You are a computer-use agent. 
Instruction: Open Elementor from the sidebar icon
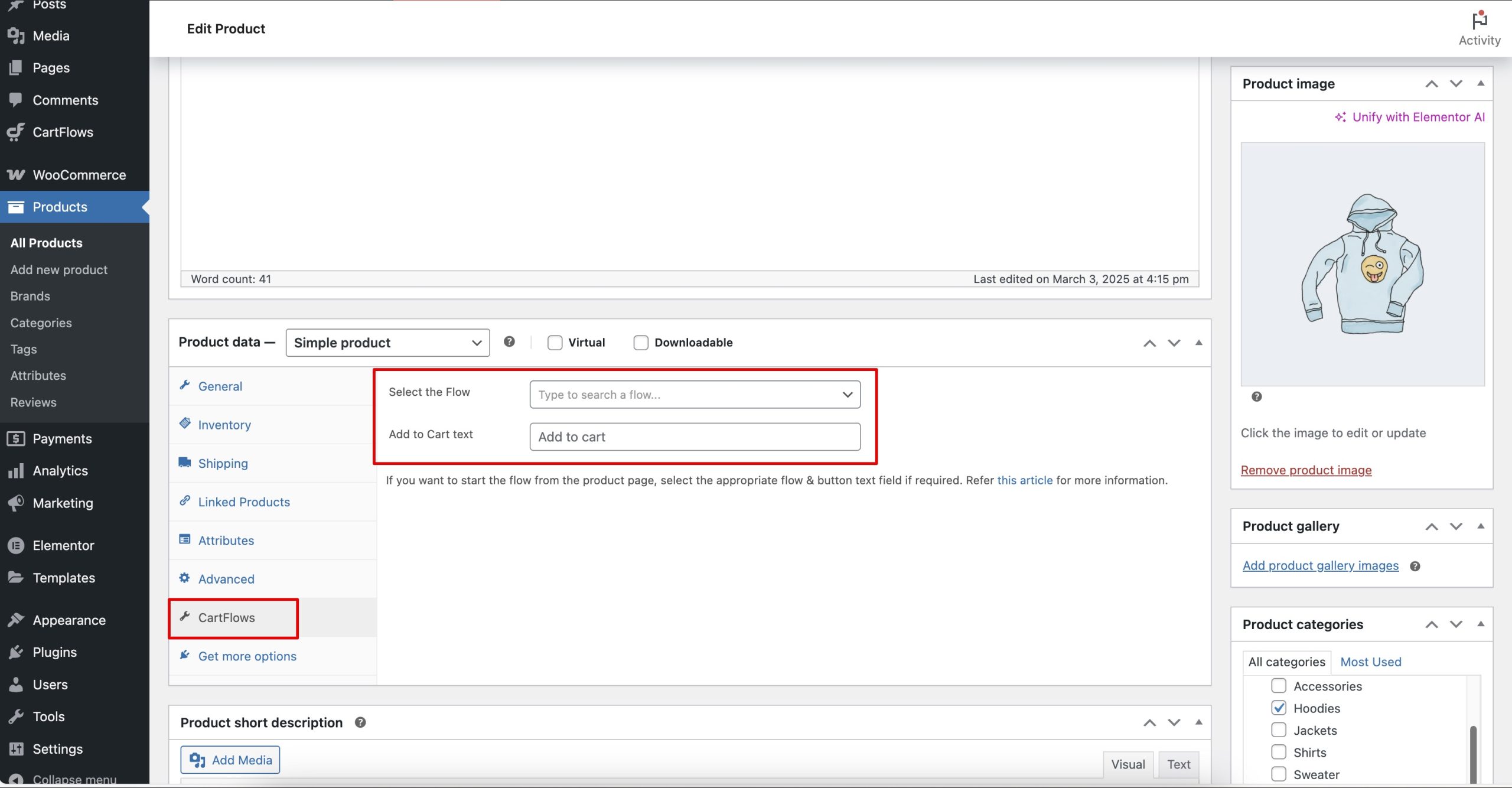coord(16,545)
